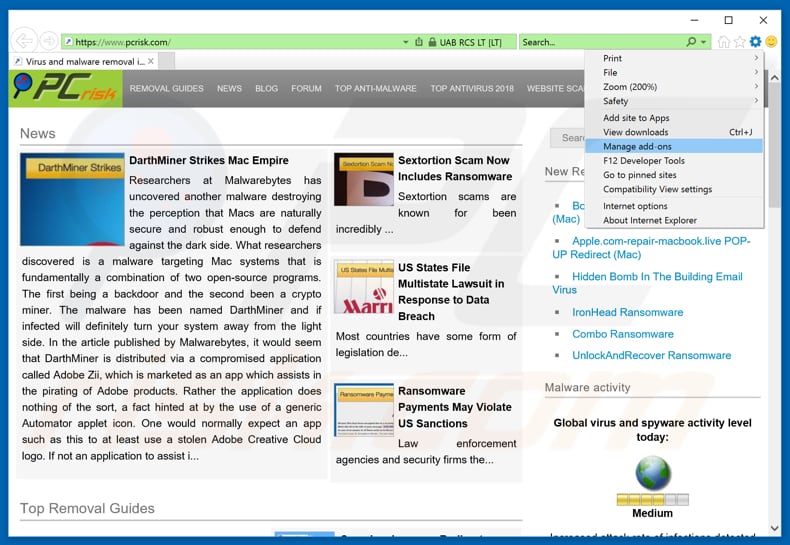Open the Tools gear icon
Viewport: 790px width, 545px height.
(x=755, y=41)
